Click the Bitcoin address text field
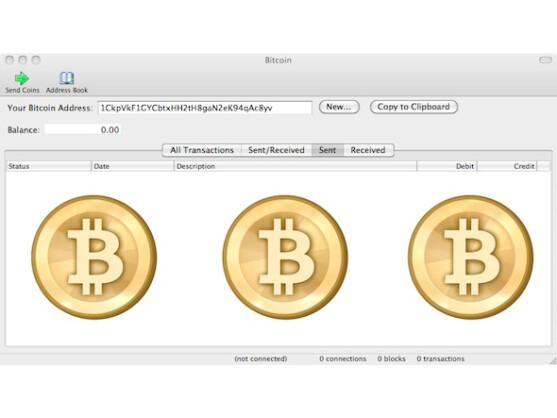Viewport: 557px width, 418px height. 205,108
